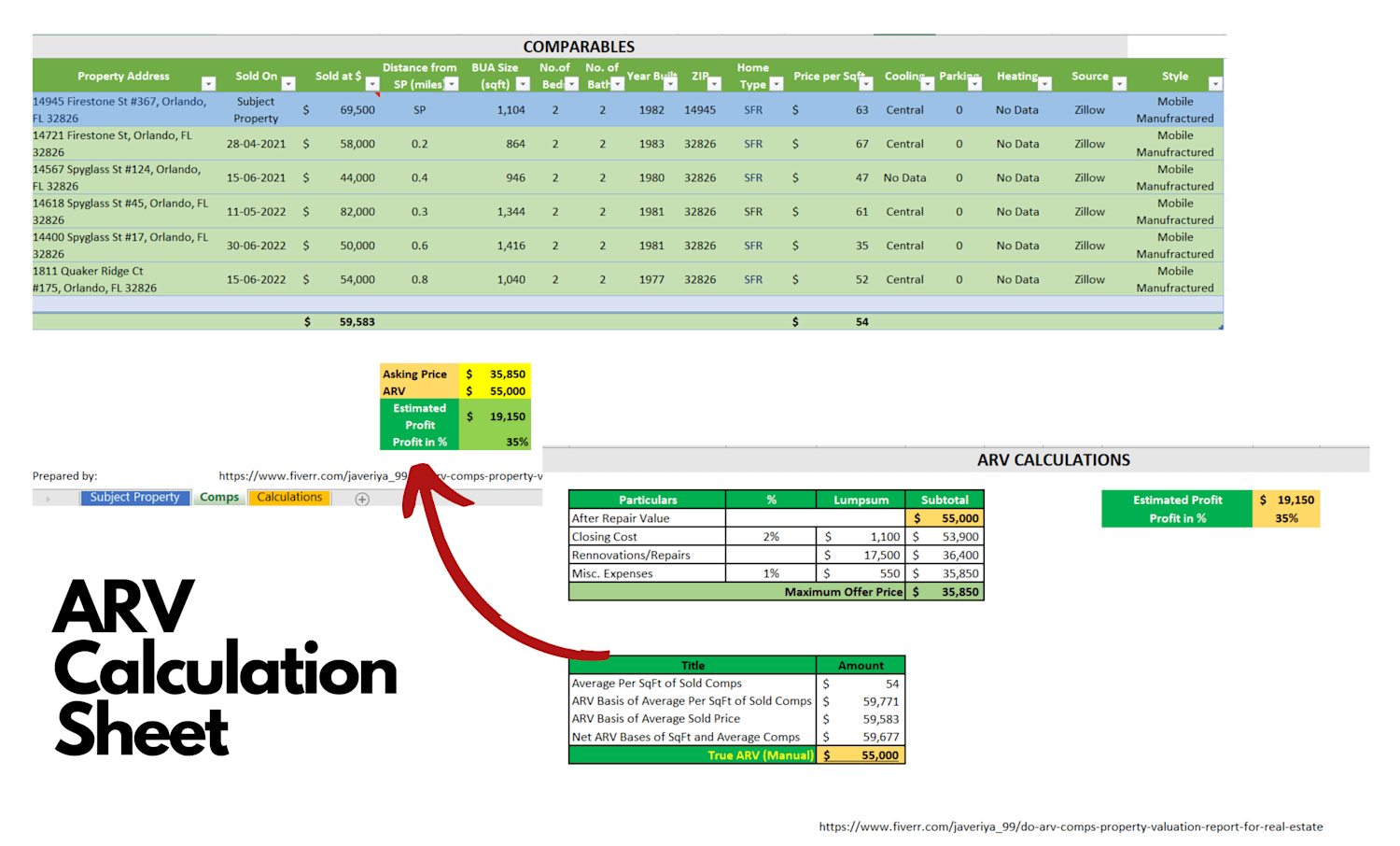Open the Parking filter dropdown
This screenshot has height=846, width=1400.
pyautogui.click(x=975, y=84)
